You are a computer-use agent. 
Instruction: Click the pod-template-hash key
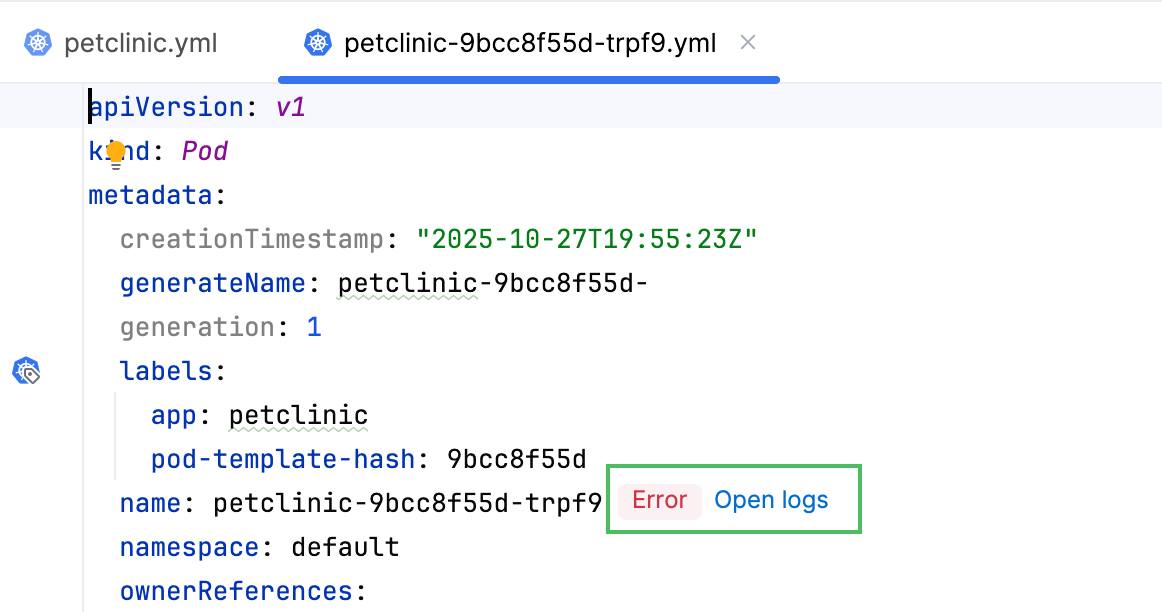283,459
